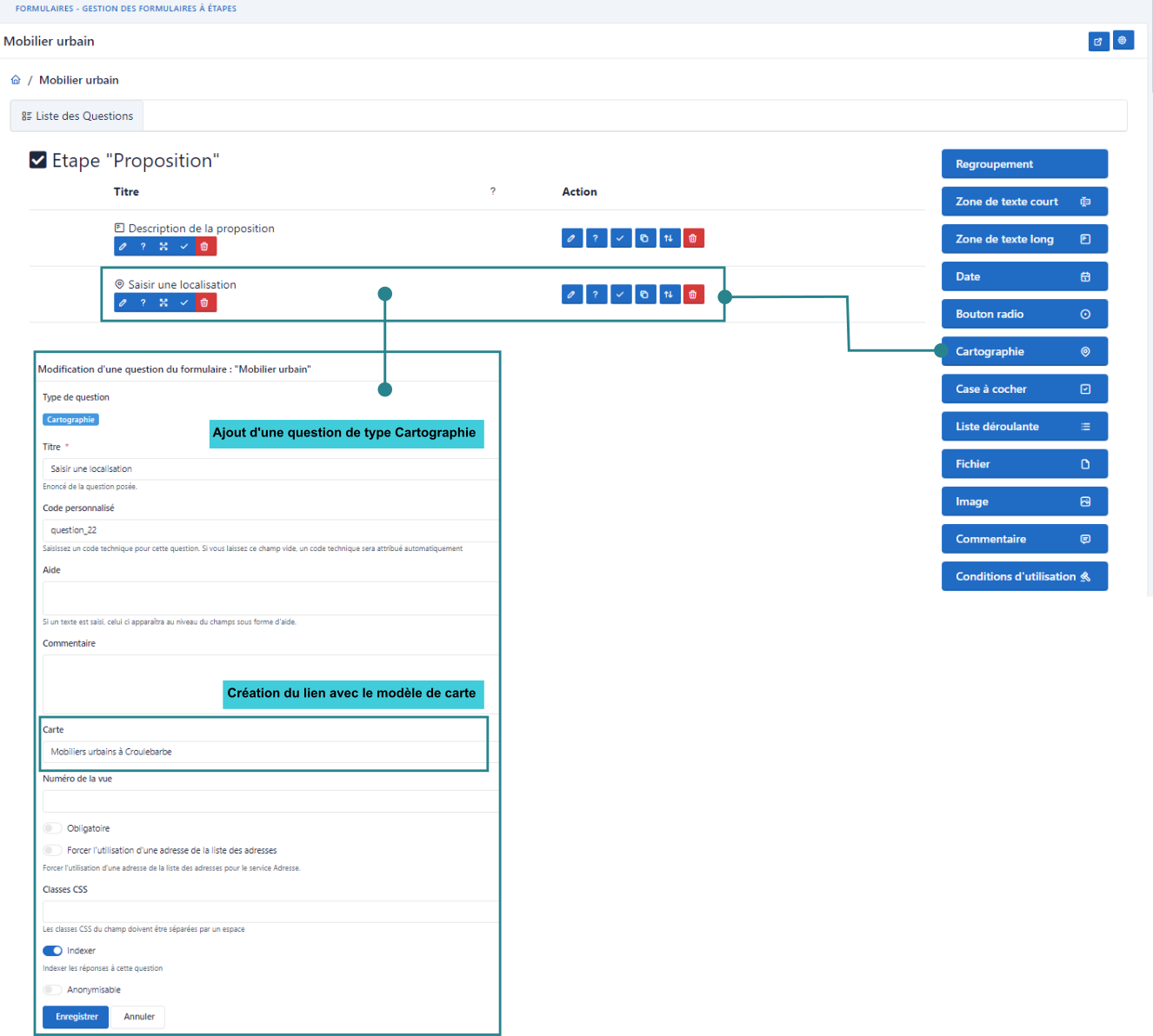Image resolution: width=1153 pixels, height=1036 pixels.
Task: Click the Enregistrer button
Action: pos(76,1017)
